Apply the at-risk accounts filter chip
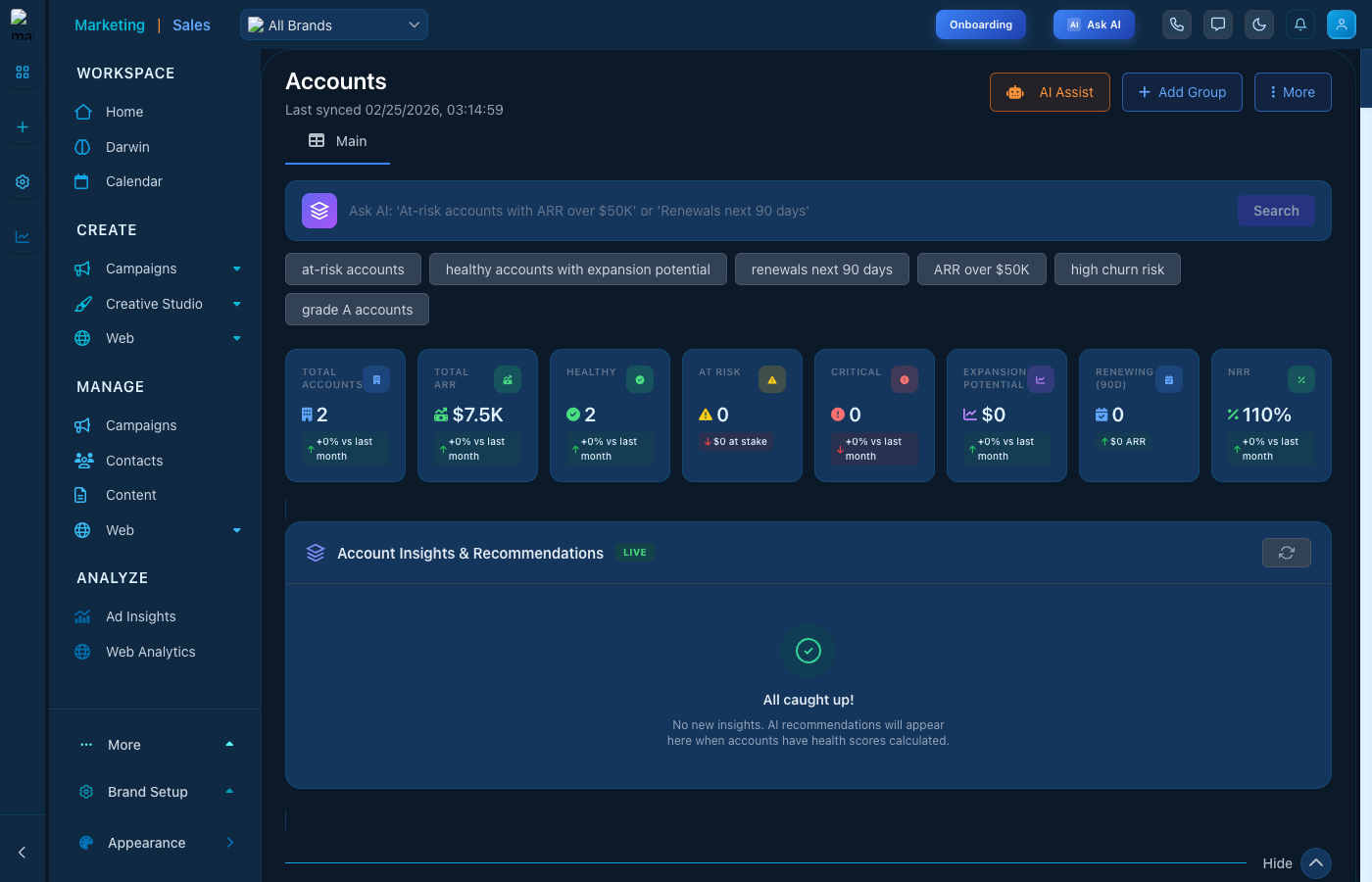The width and height of the screenshot is (1372, 882). coord(353,269)
